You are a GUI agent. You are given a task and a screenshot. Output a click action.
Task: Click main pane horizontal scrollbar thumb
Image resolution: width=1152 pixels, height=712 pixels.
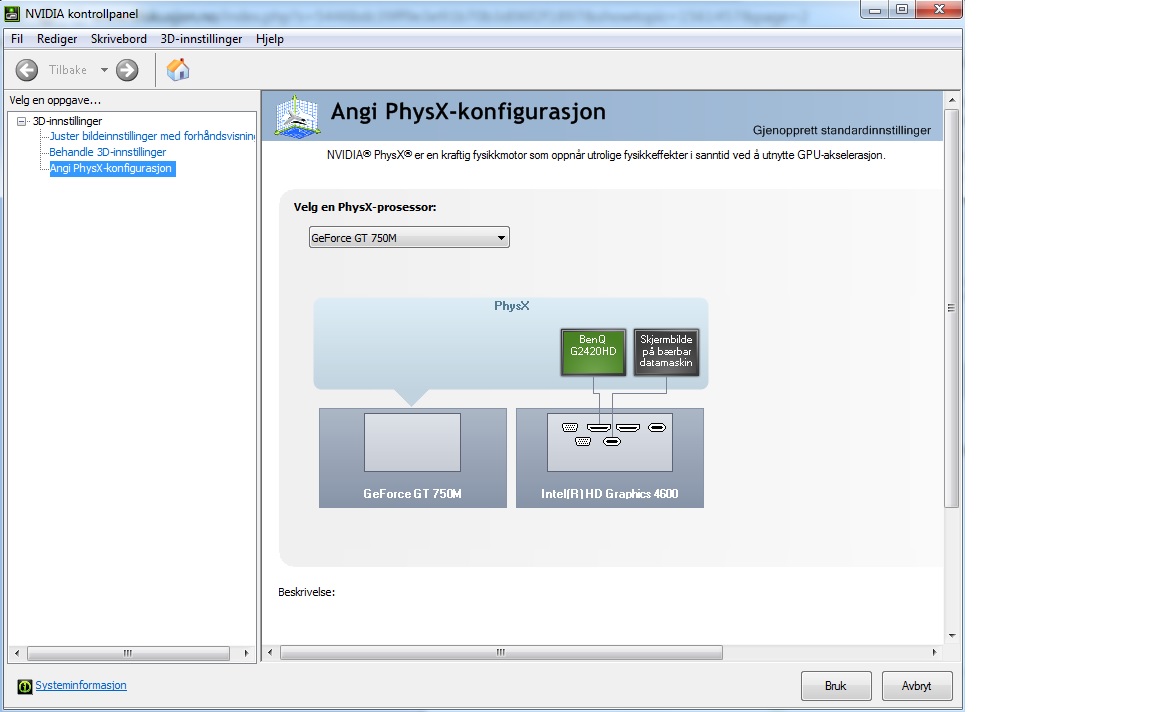(x=501, y=652)
